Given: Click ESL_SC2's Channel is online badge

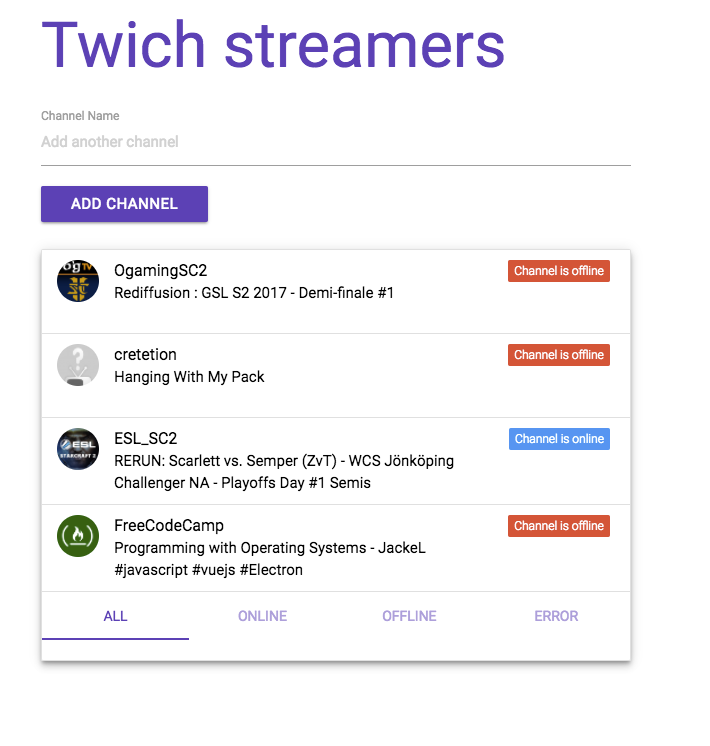Looking at the screenshot, I should 559,439.
